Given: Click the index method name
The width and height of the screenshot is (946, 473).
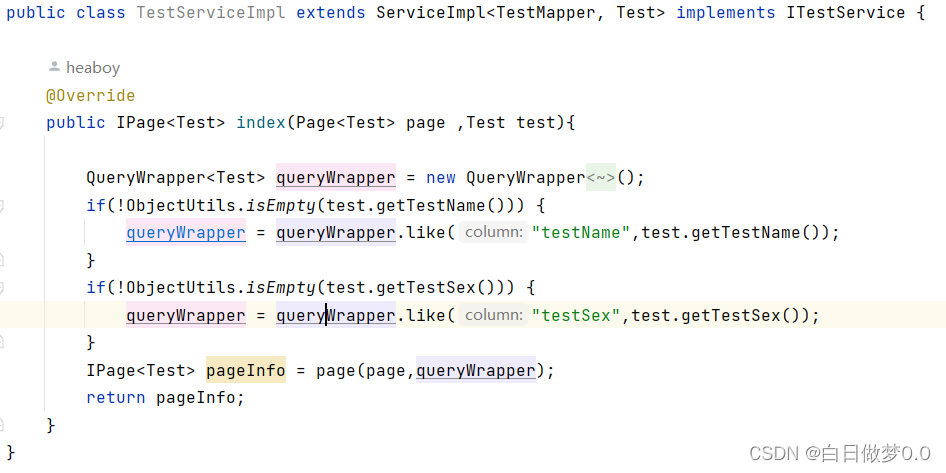Looking at the screenshot, I should [x=261, y=122].
